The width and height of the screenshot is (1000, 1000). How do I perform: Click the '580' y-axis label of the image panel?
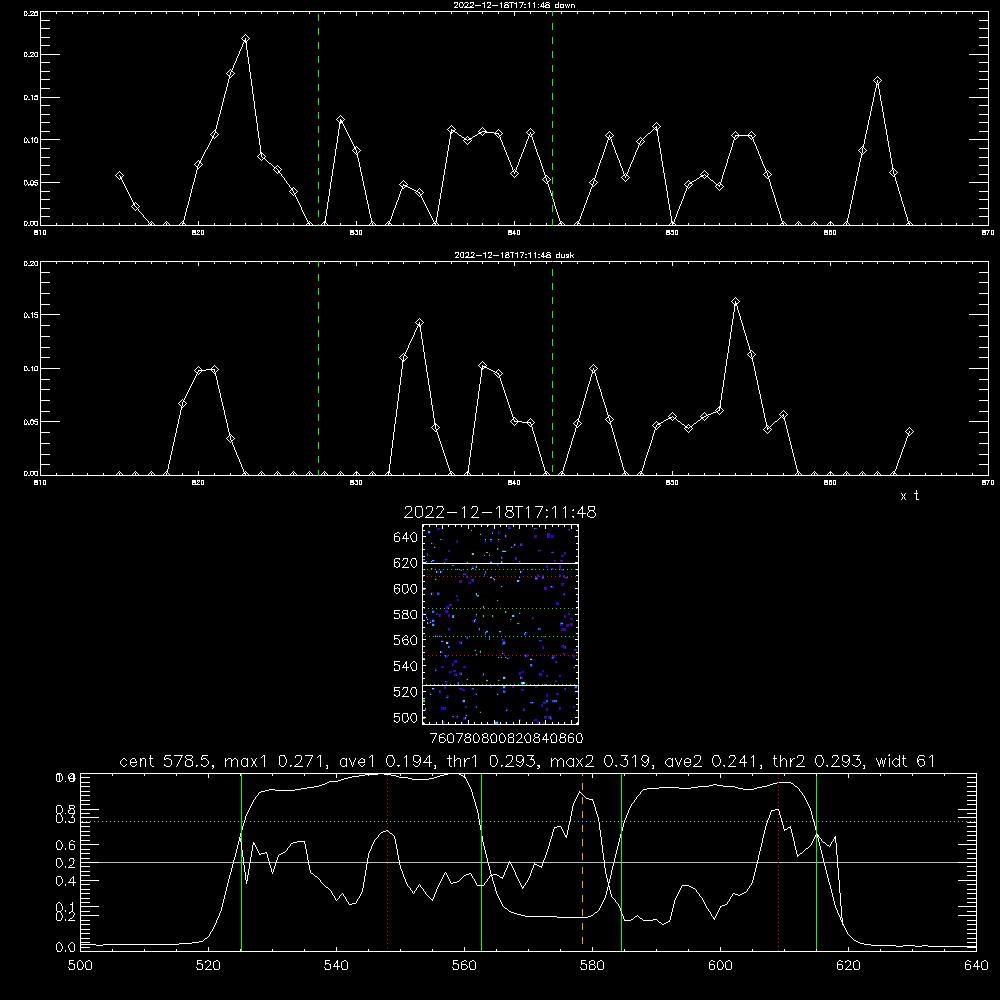pyautogui.click(x=406, y=615)
